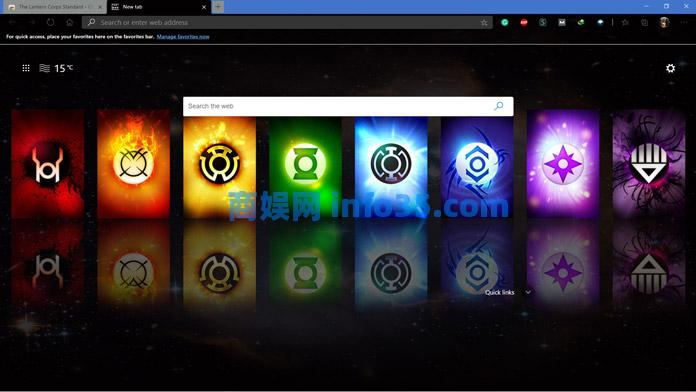
Task: Open the weather widget showing 15°C
Action: (x=56, y=68)
